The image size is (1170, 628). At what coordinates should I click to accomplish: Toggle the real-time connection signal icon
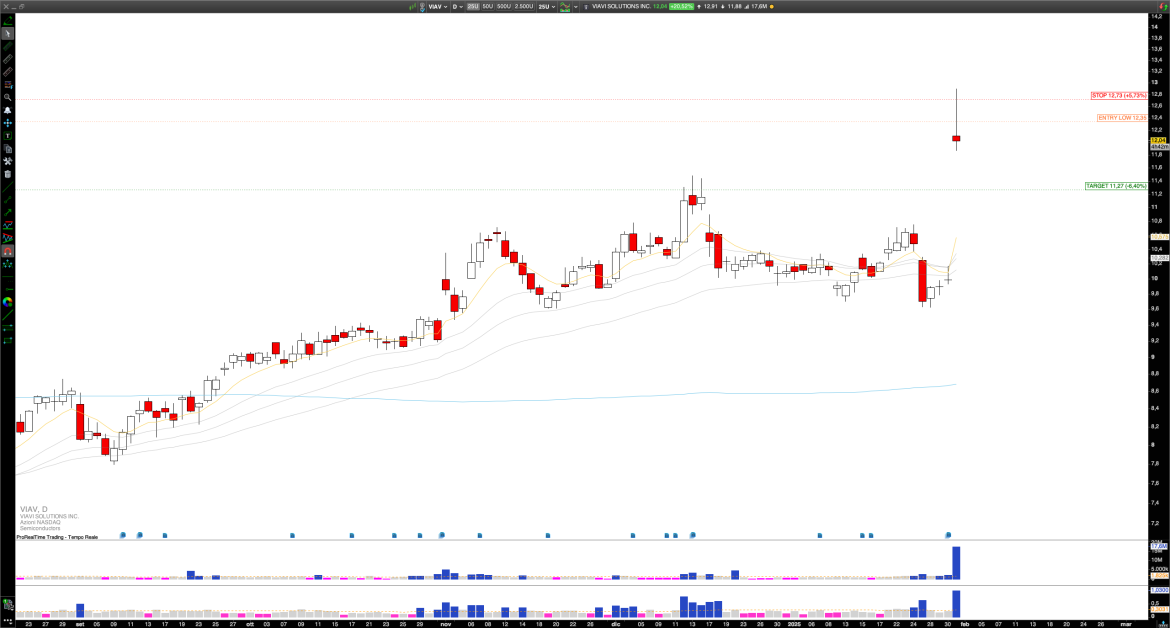point(413,7)
